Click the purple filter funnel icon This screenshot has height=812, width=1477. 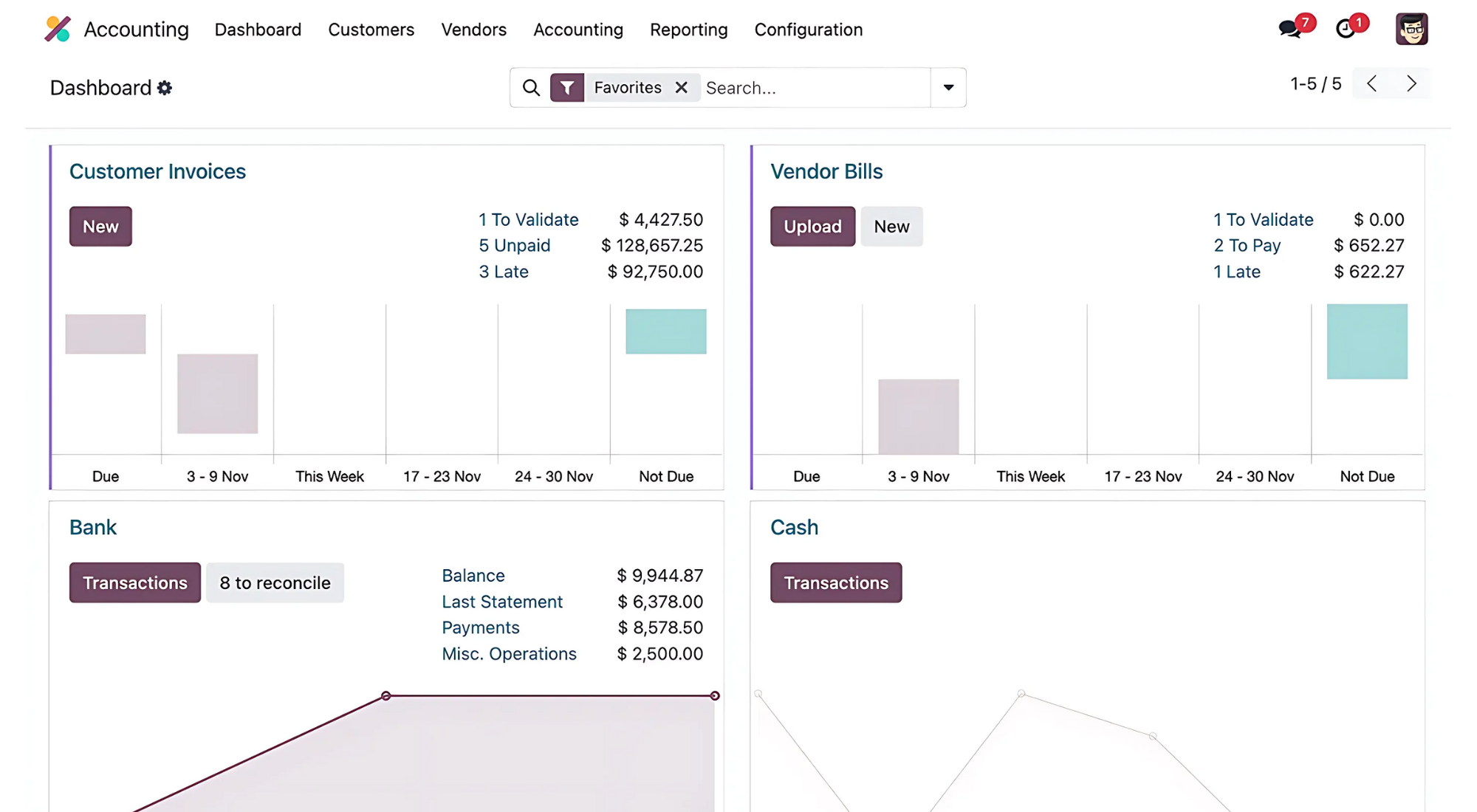(x=567, y=88)
